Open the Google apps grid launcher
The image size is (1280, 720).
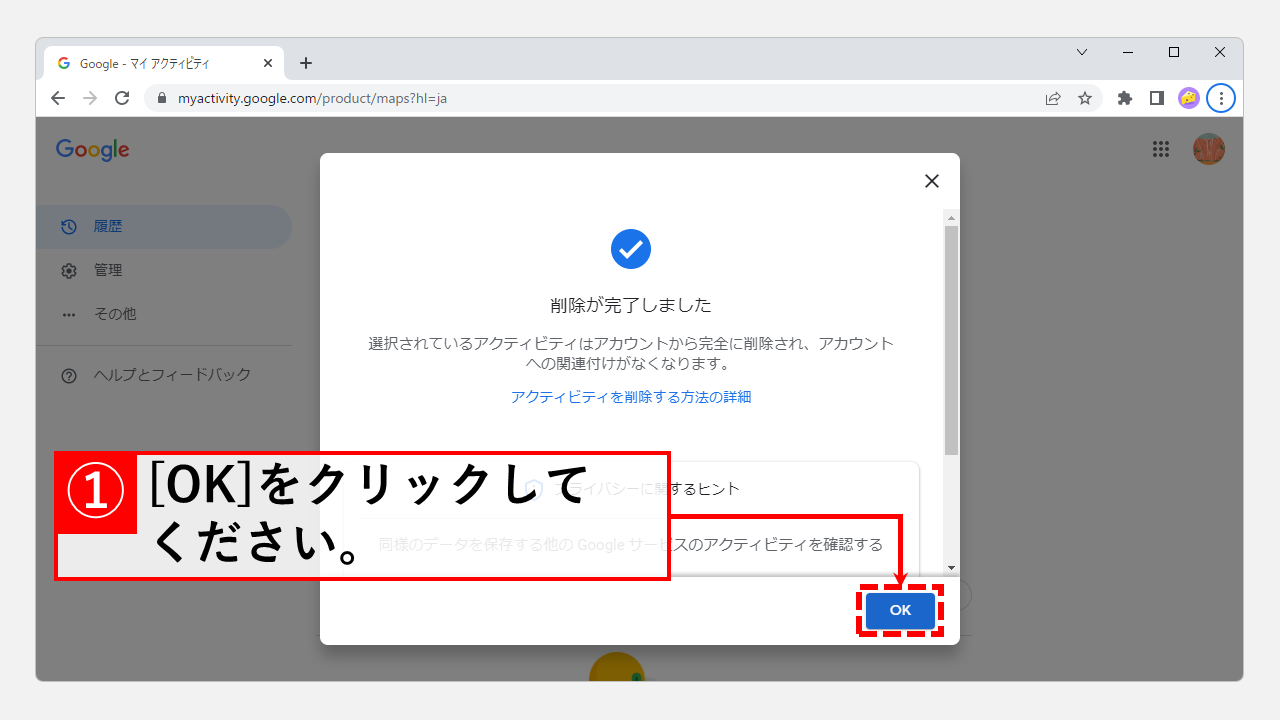[x=1161, y=148]
